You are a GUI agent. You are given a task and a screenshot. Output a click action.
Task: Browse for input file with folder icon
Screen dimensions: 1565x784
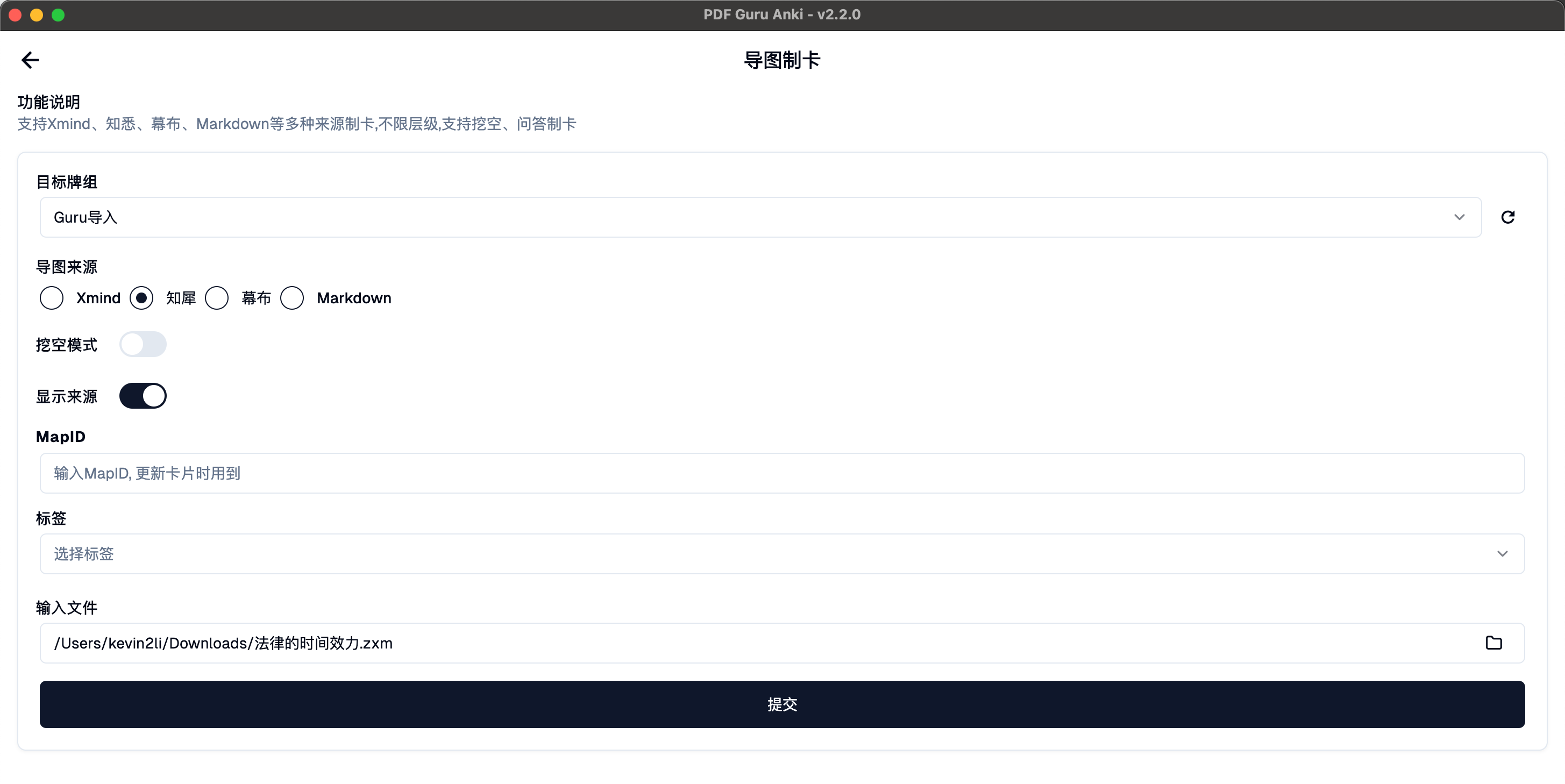(x=1493, y=643)
